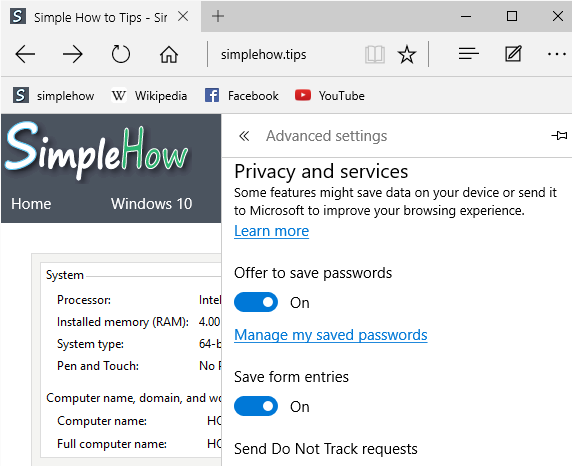572x466 pixels.
Task: Go forward with the forward arrow
Action: pos(73,54)
